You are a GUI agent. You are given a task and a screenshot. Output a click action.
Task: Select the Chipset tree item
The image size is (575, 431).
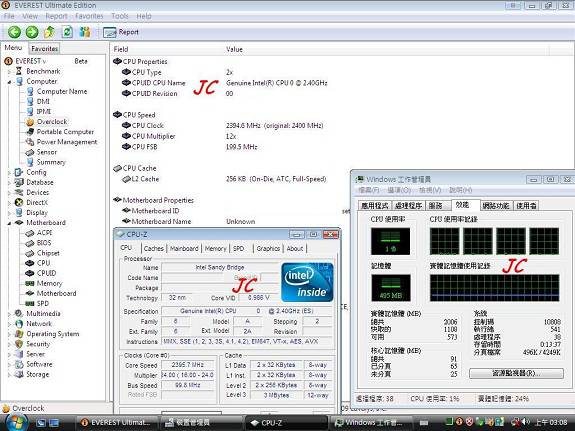pos(48,253)
